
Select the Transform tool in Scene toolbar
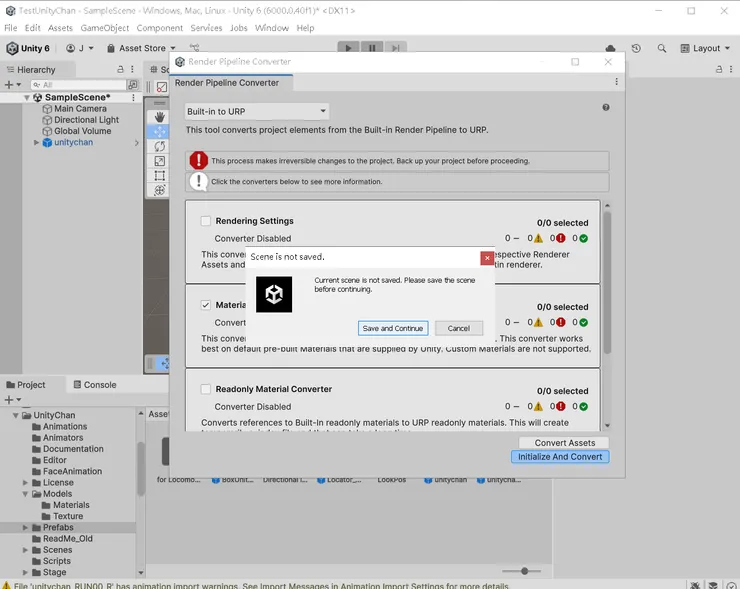pos(160,190)
